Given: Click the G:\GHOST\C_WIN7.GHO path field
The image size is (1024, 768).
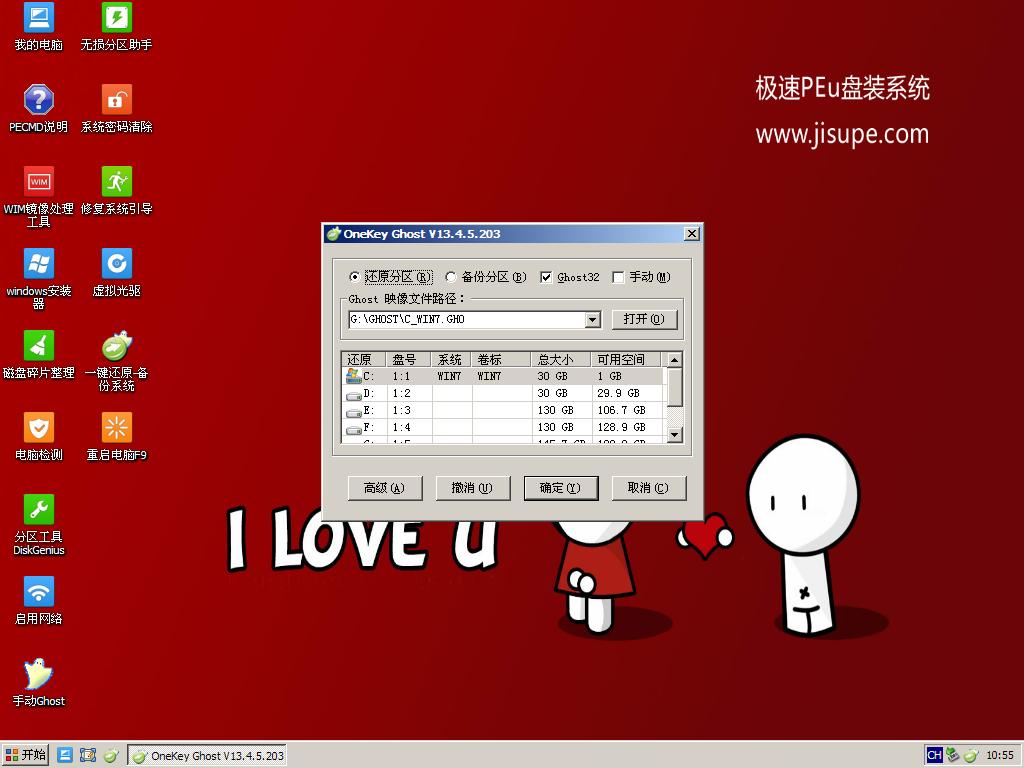Looking at the screenshot, I should (x=468, y=319).
